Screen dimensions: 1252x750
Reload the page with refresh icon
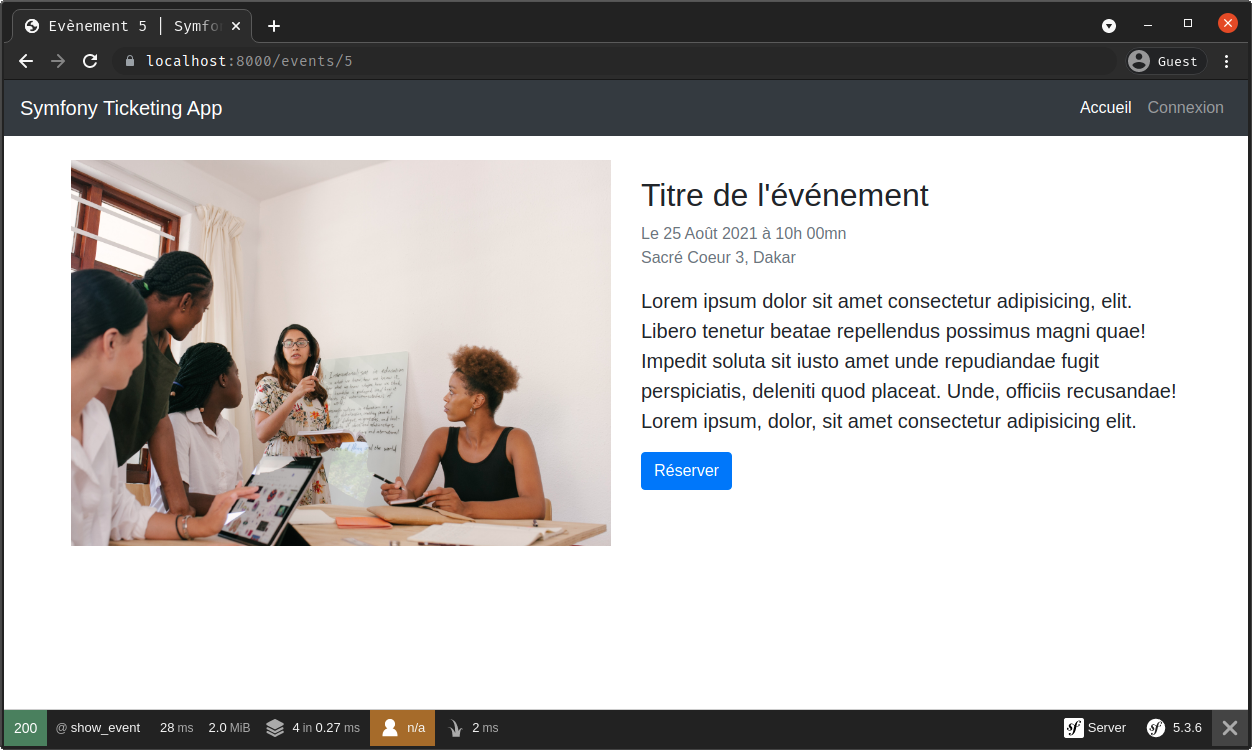pyautogui.click(x=90, y=61)
